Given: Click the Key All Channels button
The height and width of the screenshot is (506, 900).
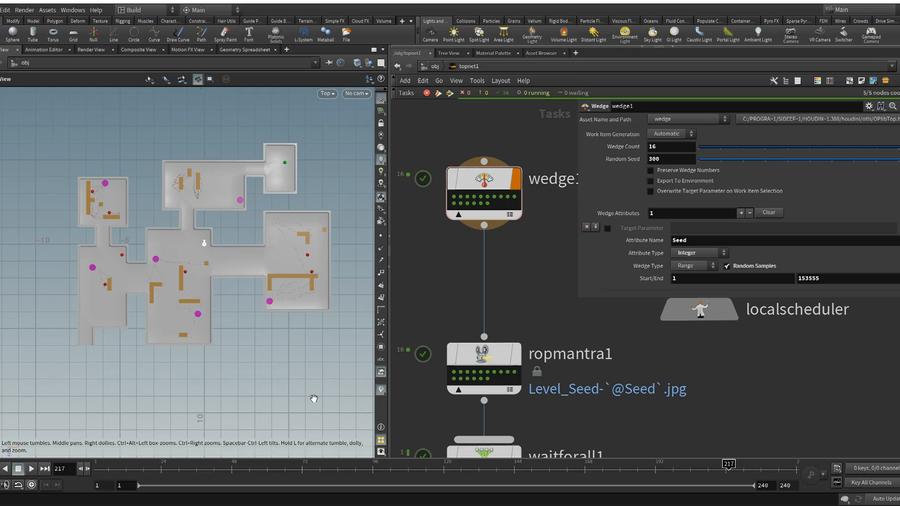Looking at the screenshot, I should click(x=871, y=483).
